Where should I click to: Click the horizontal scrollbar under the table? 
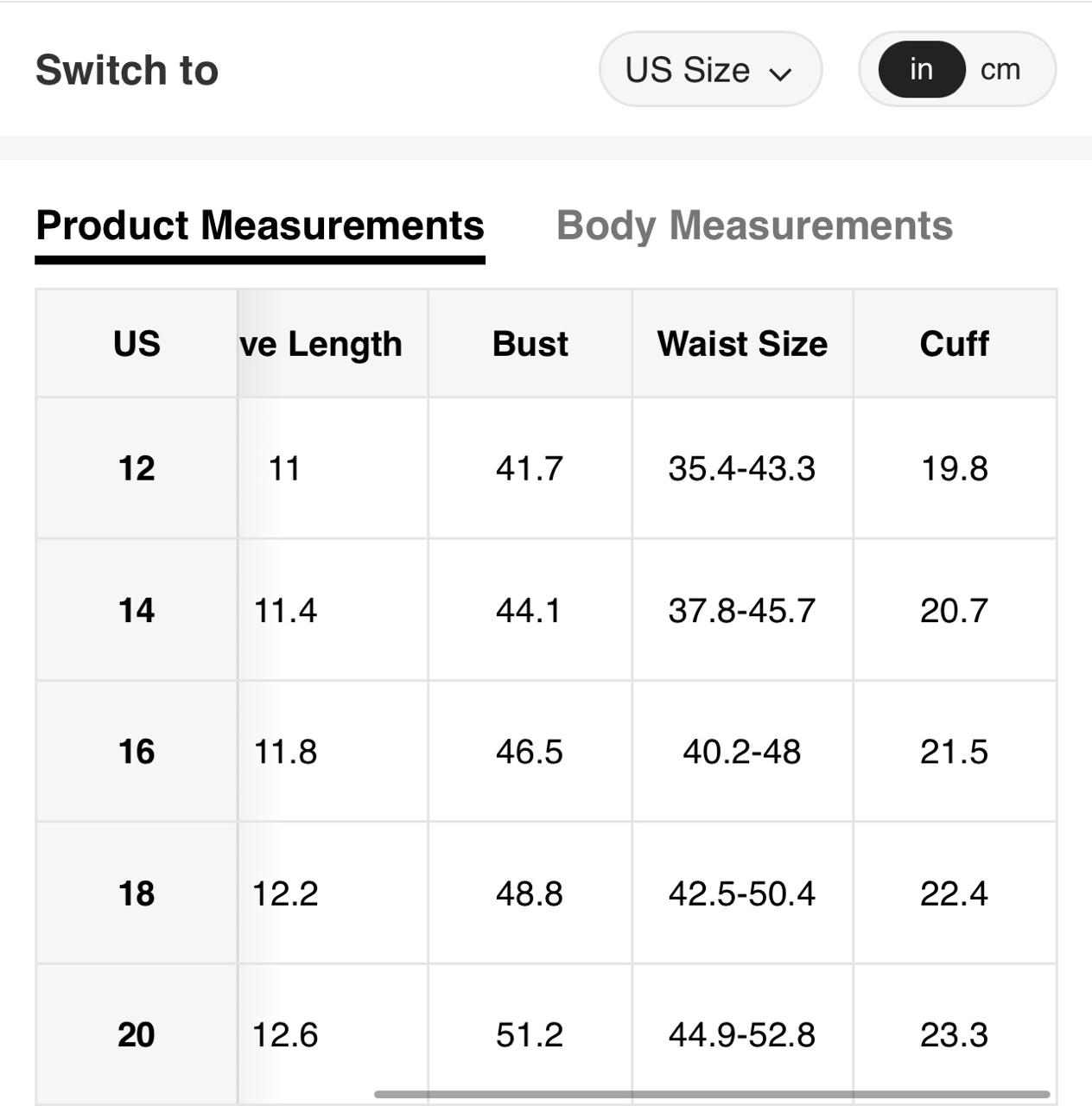click(x=711, y=1095)
